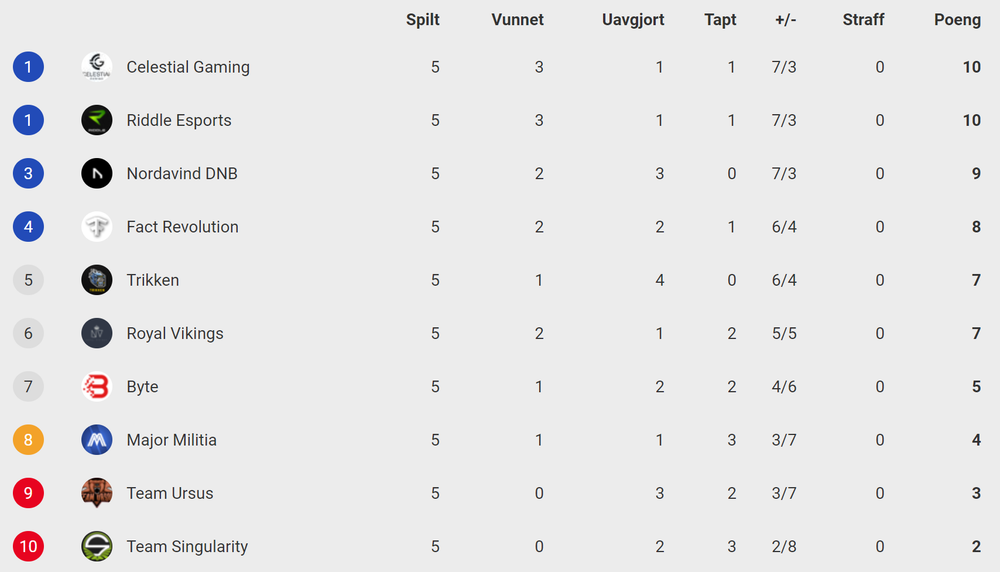
Task: Click the Trikken team emblem
Action: [x=97, y=280]
